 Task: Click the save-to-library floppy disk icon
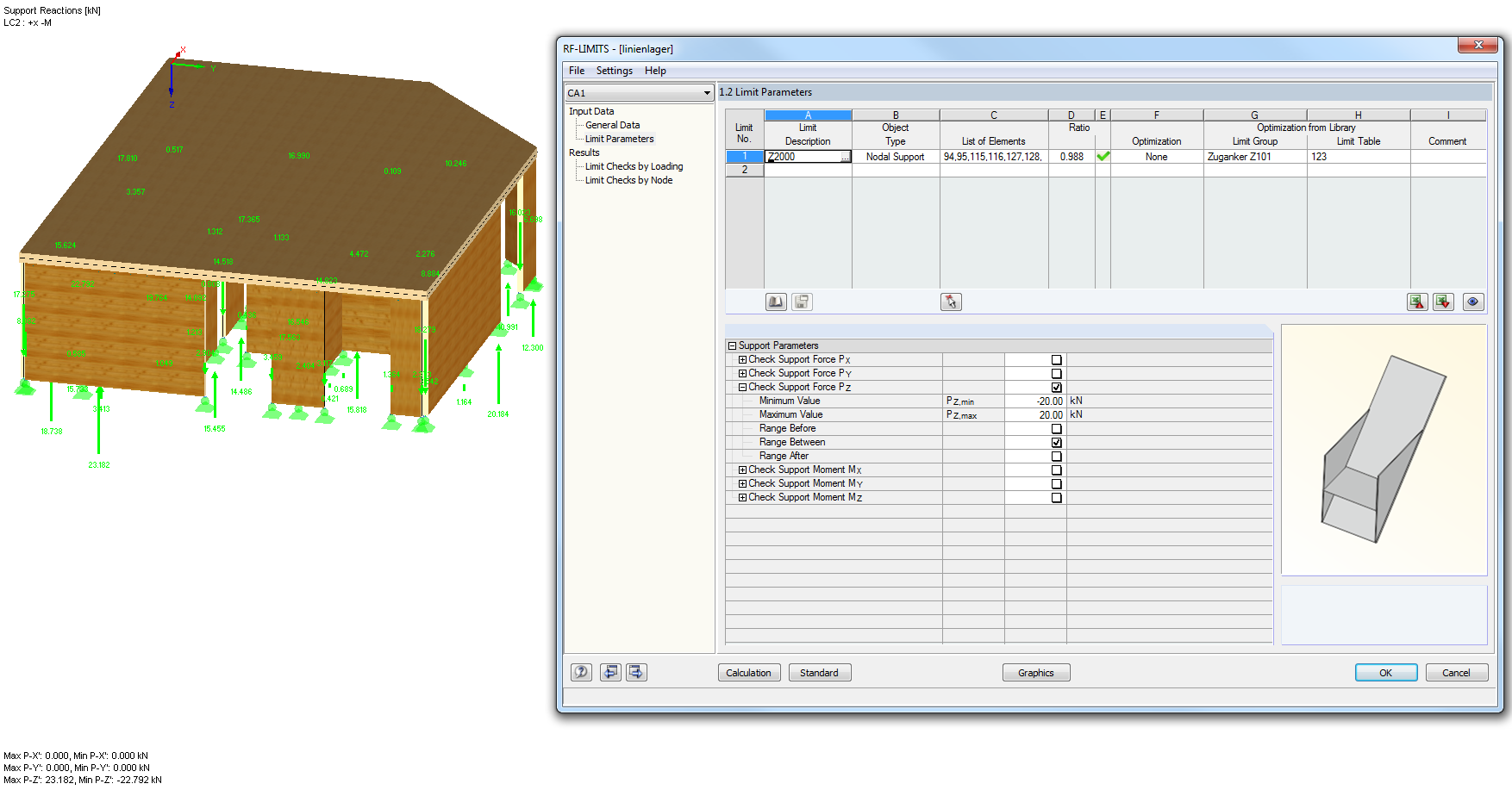(802, 302)
